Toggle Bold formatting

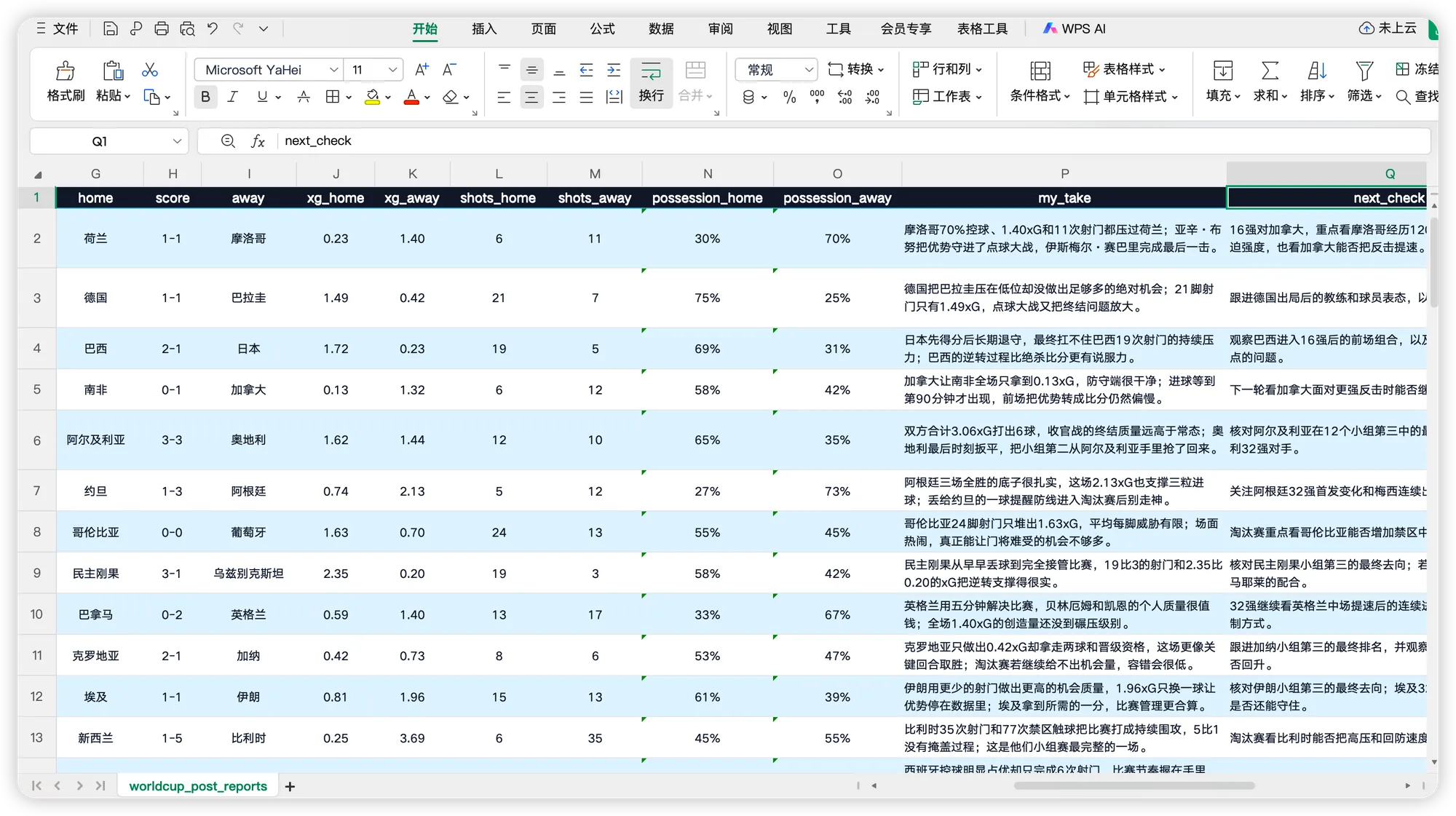tap(205, 97)
